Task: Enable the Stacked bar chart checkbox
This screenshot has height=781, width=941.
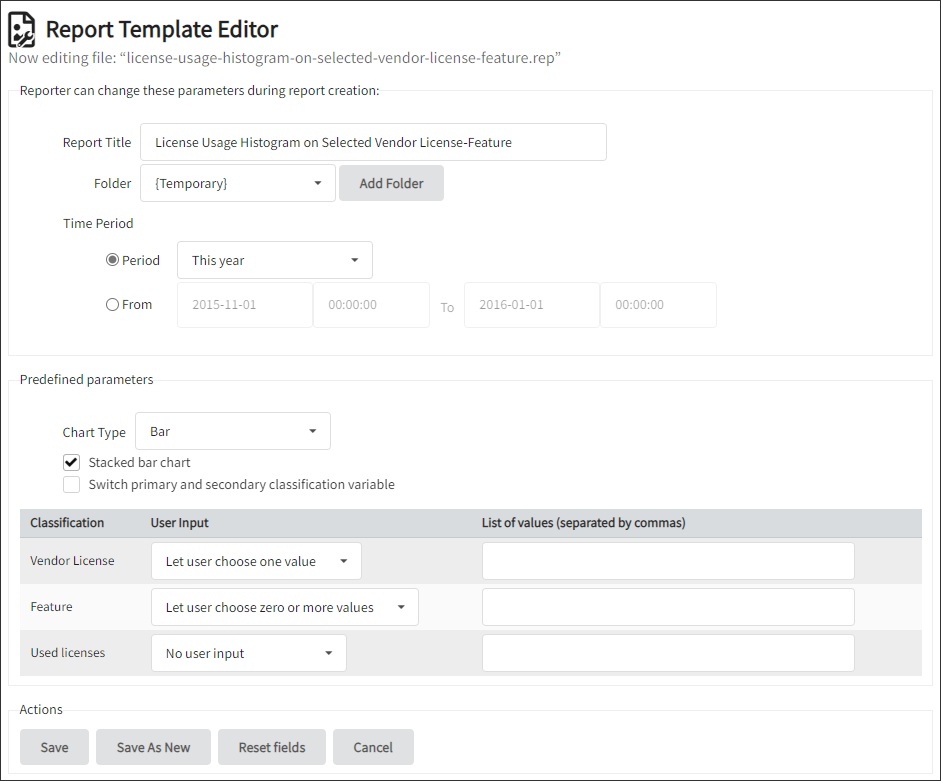Action: [x=71, y=462]
